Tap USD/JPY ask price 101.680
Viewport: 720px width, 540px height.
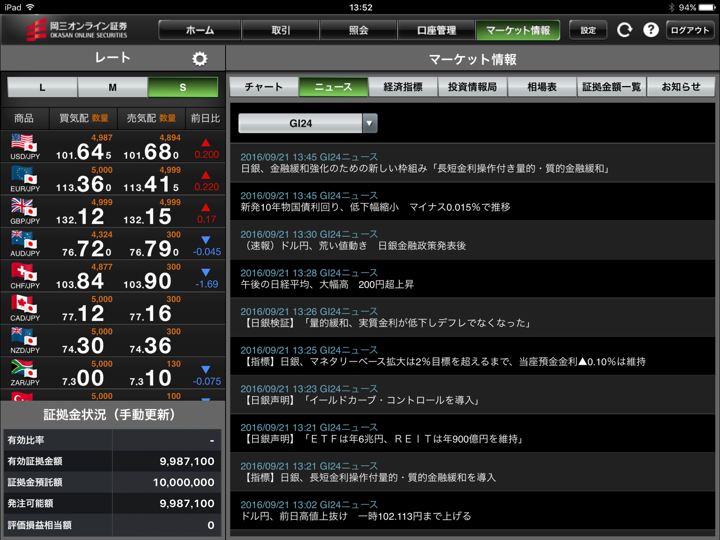tap(150, 153)
